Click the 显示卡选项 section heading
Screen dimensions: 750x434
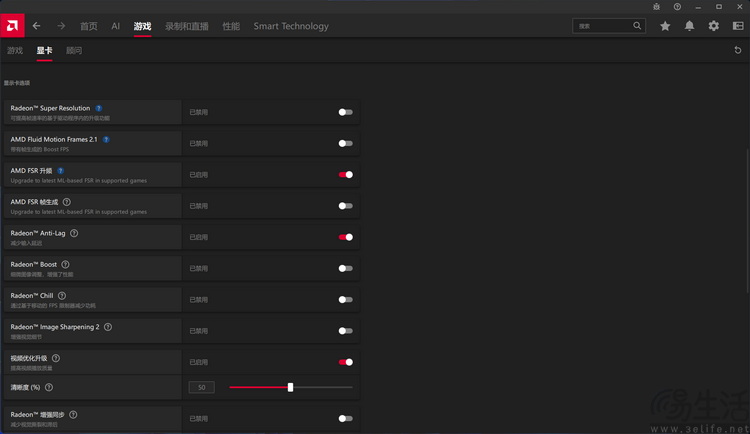pos(17,83)
